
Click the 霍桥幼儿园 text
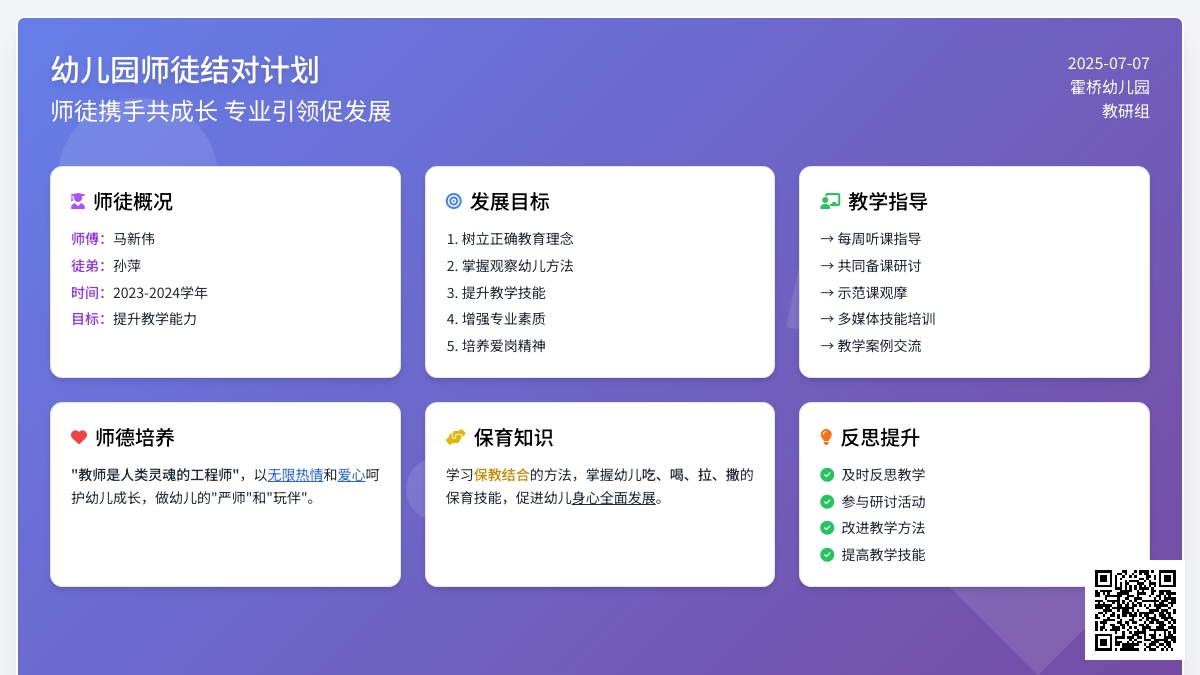(x=1110, y=87)
